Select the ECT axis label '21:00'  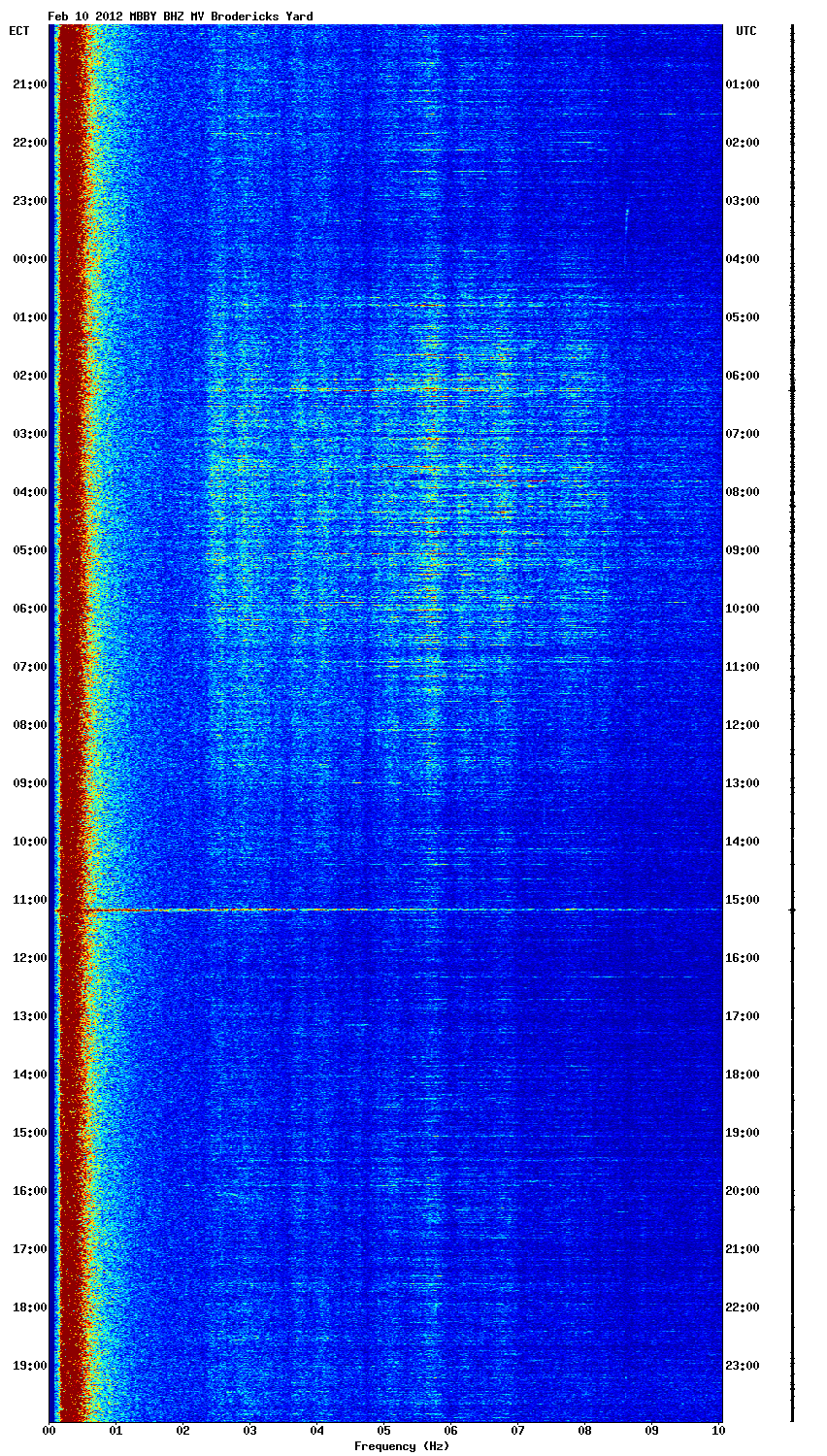pyautogui.click(x=29, y=84)
